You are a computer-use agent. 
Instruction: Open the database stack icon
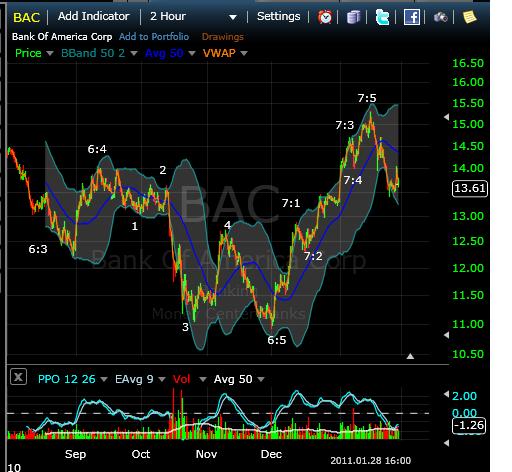pos(353,17)
